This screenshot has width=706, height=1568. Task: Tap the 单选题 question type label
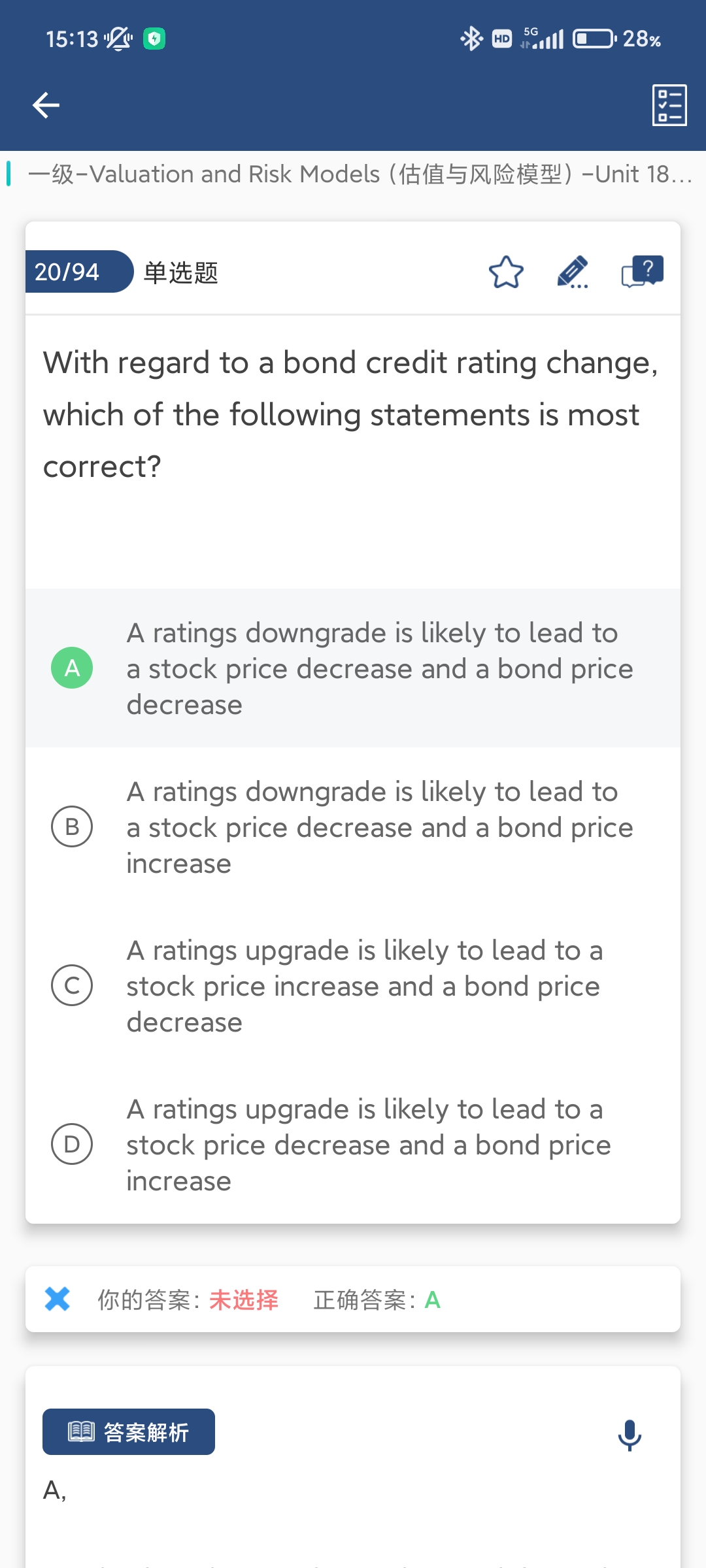(x=181, y=272)
